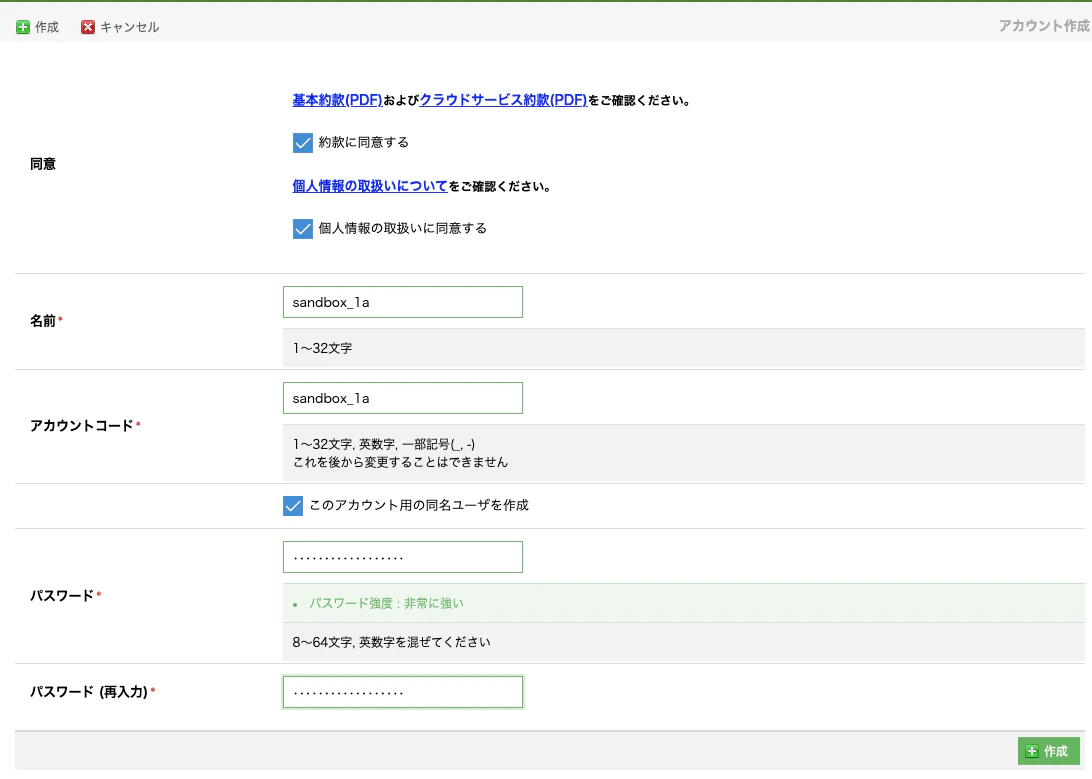This screenshot has height=779, width=1092.
Task: Click the plus icon on bottom 作成 button
Action: tap(1033, 751)
